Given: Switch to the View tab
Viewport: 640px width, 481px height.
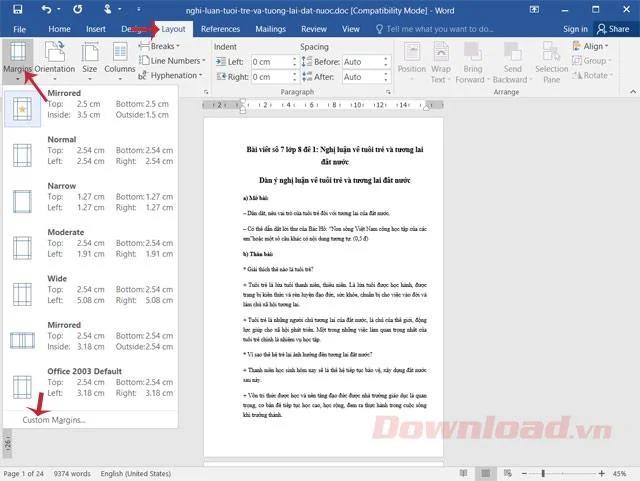Looking at the screenshot, I should tap(351, 29).
